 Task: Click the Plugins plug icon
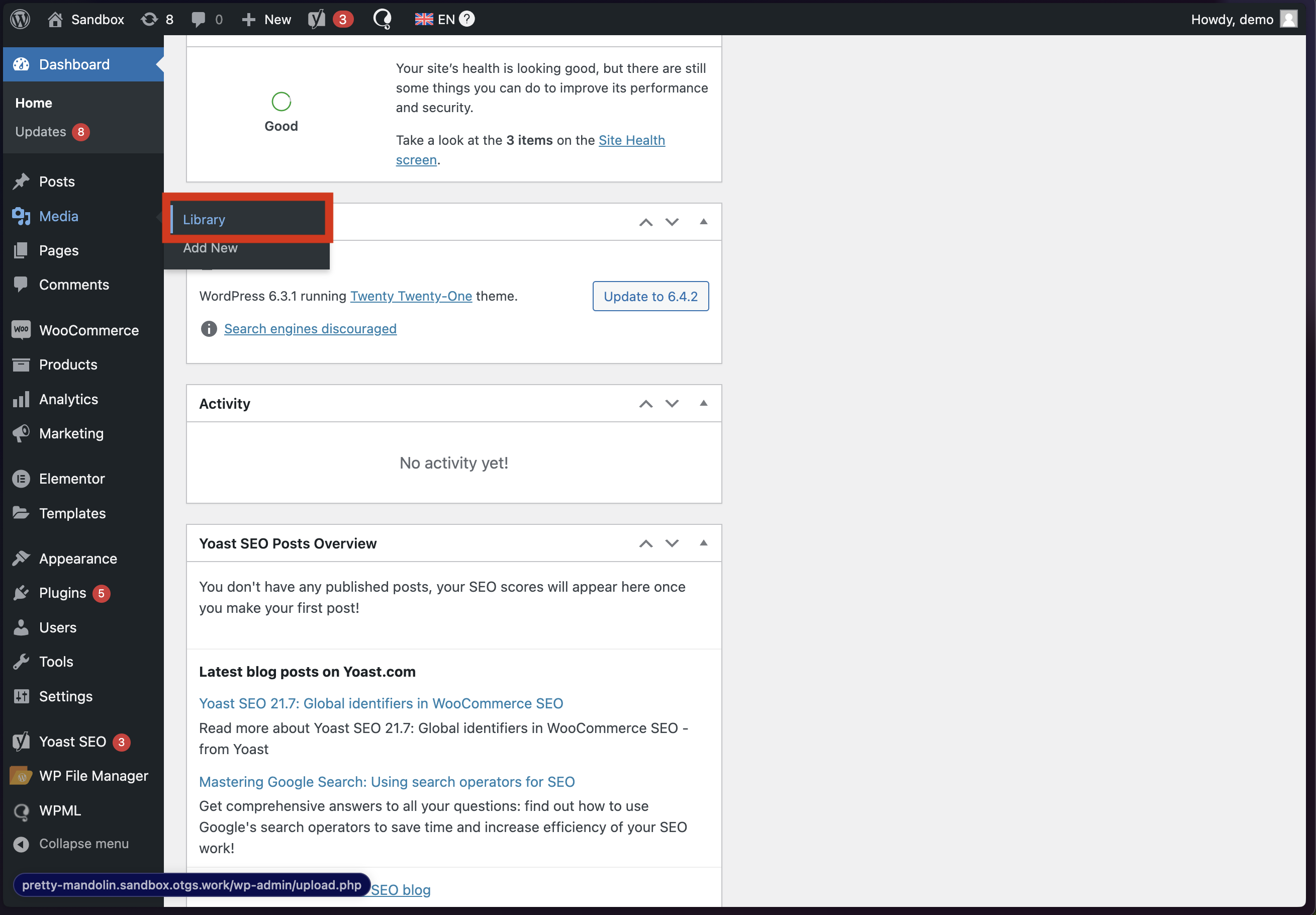pos(21,593)
